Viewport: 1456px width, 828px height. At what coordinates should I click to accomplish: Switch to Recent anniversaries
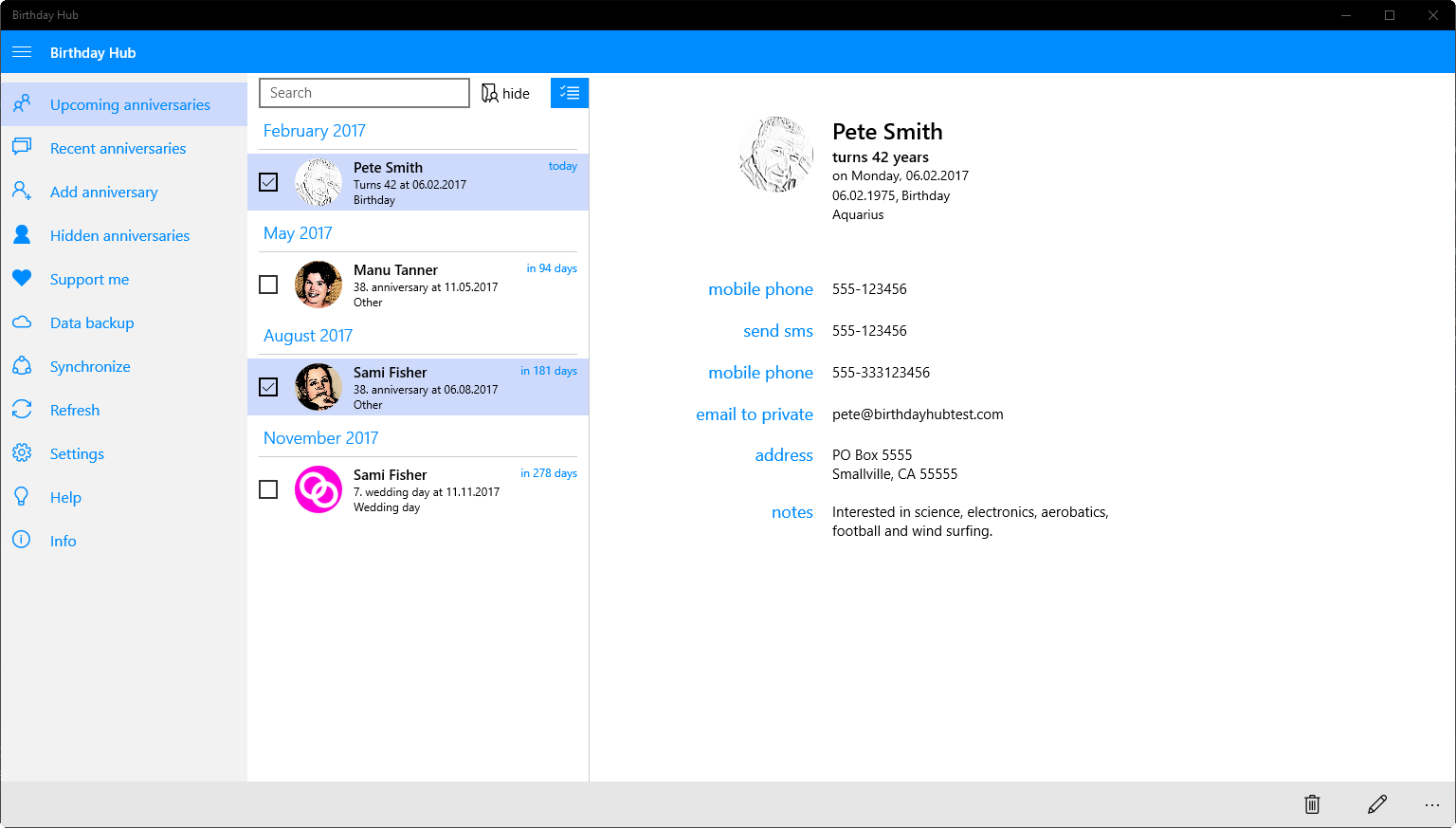point(118,148)
